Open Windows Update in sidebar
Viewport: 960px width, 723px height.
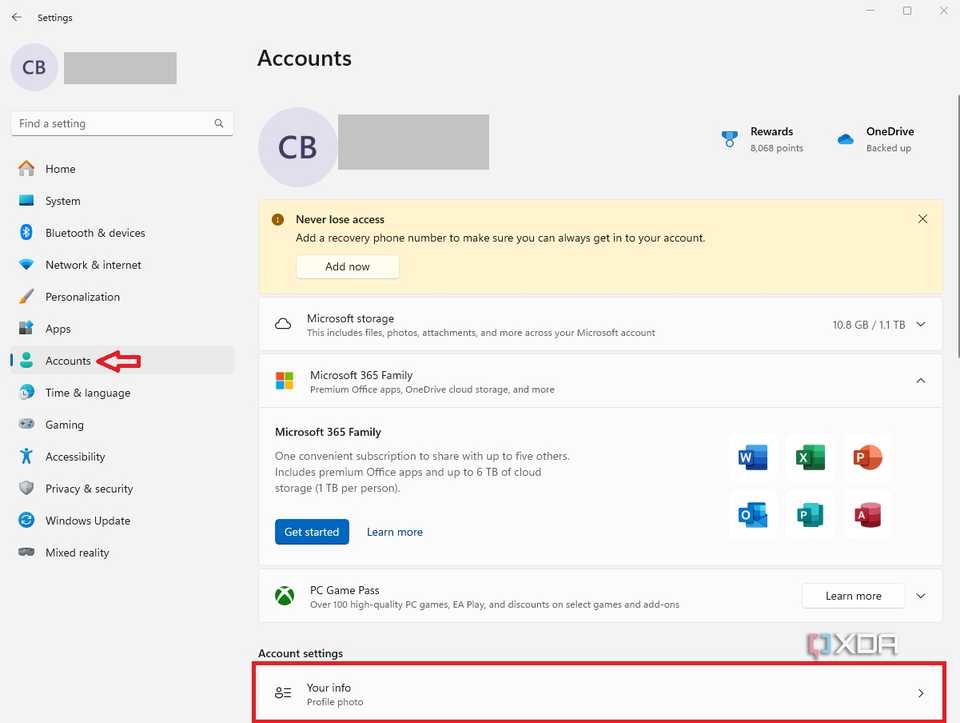pos(87,521)
